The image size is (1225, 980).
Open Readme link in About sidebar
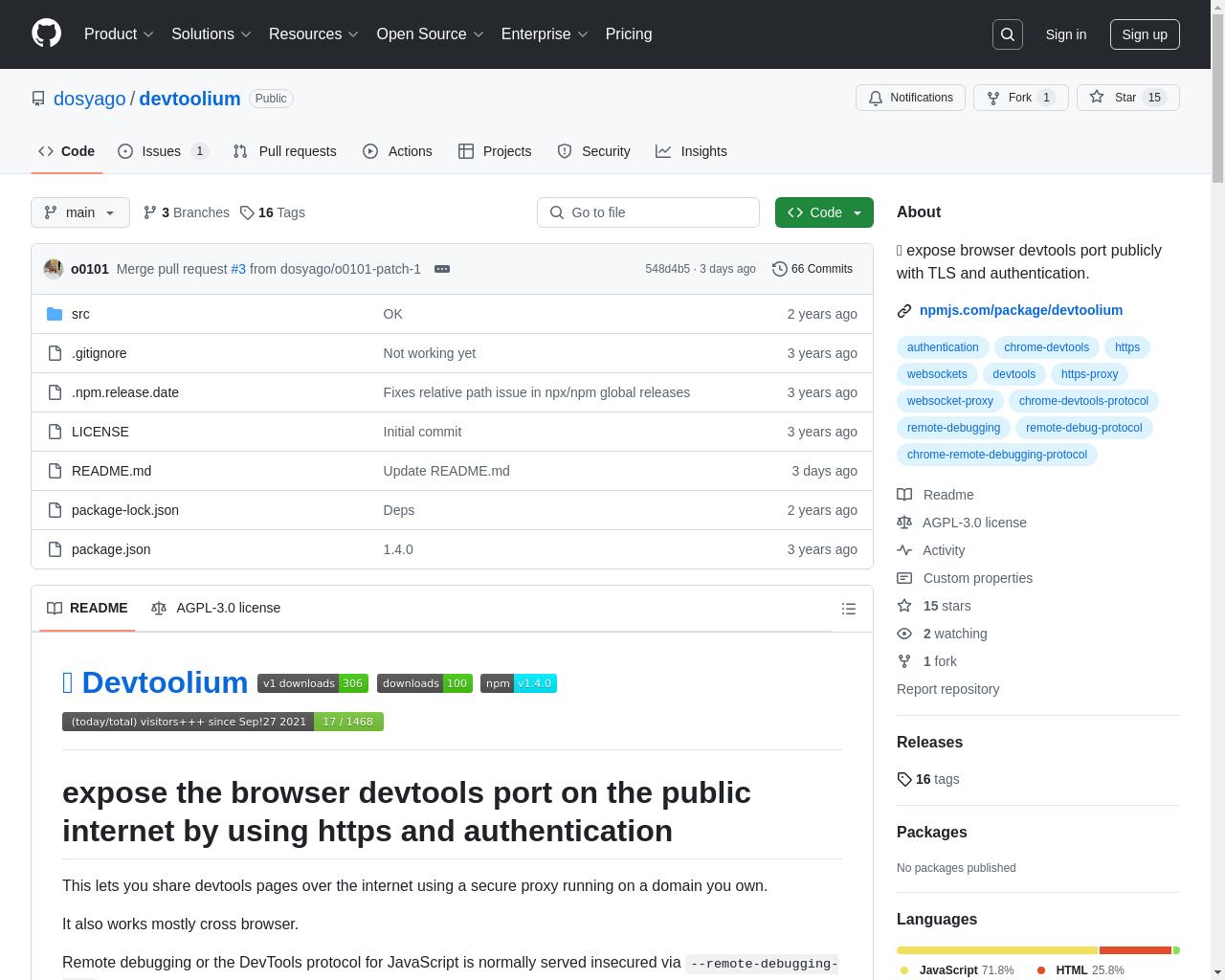pos(935,495)
